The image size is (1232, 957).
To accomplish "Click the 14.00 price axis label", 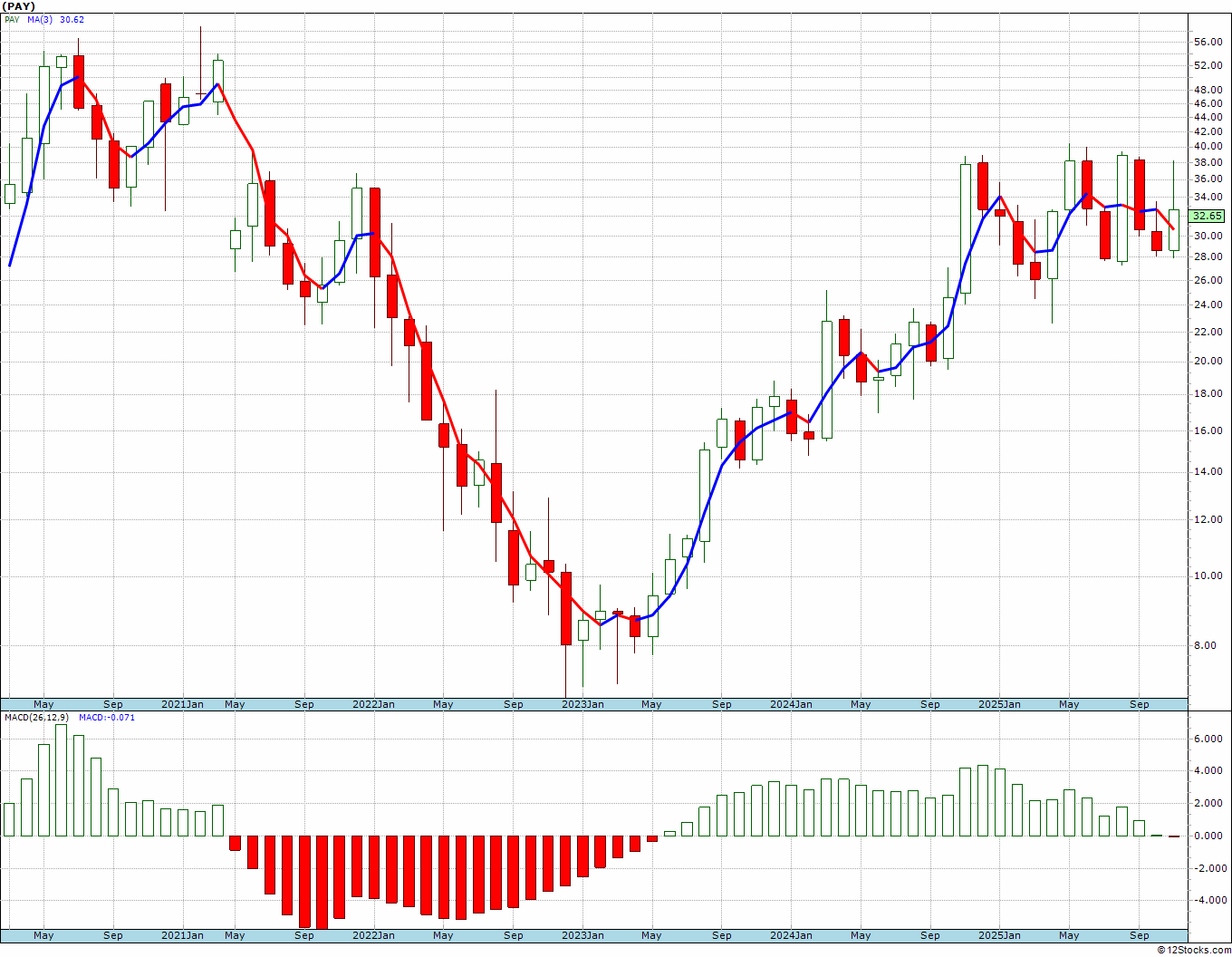I will tap(1208, 471).
